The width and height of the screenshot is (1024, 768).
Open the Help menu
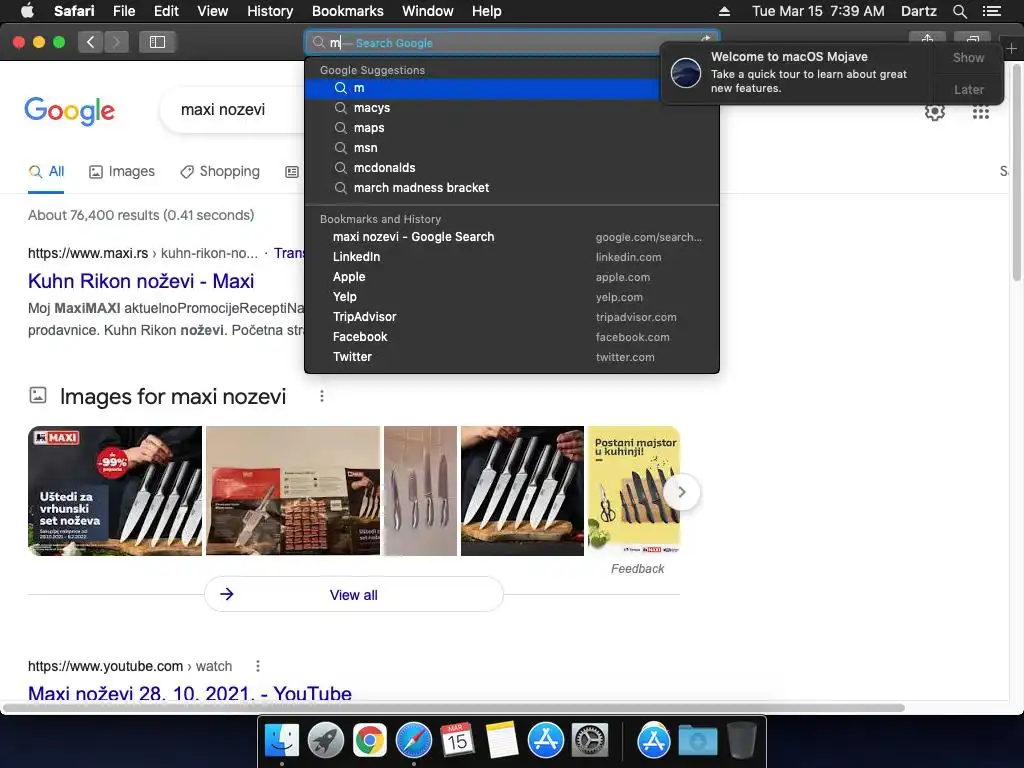click(487, 11)
